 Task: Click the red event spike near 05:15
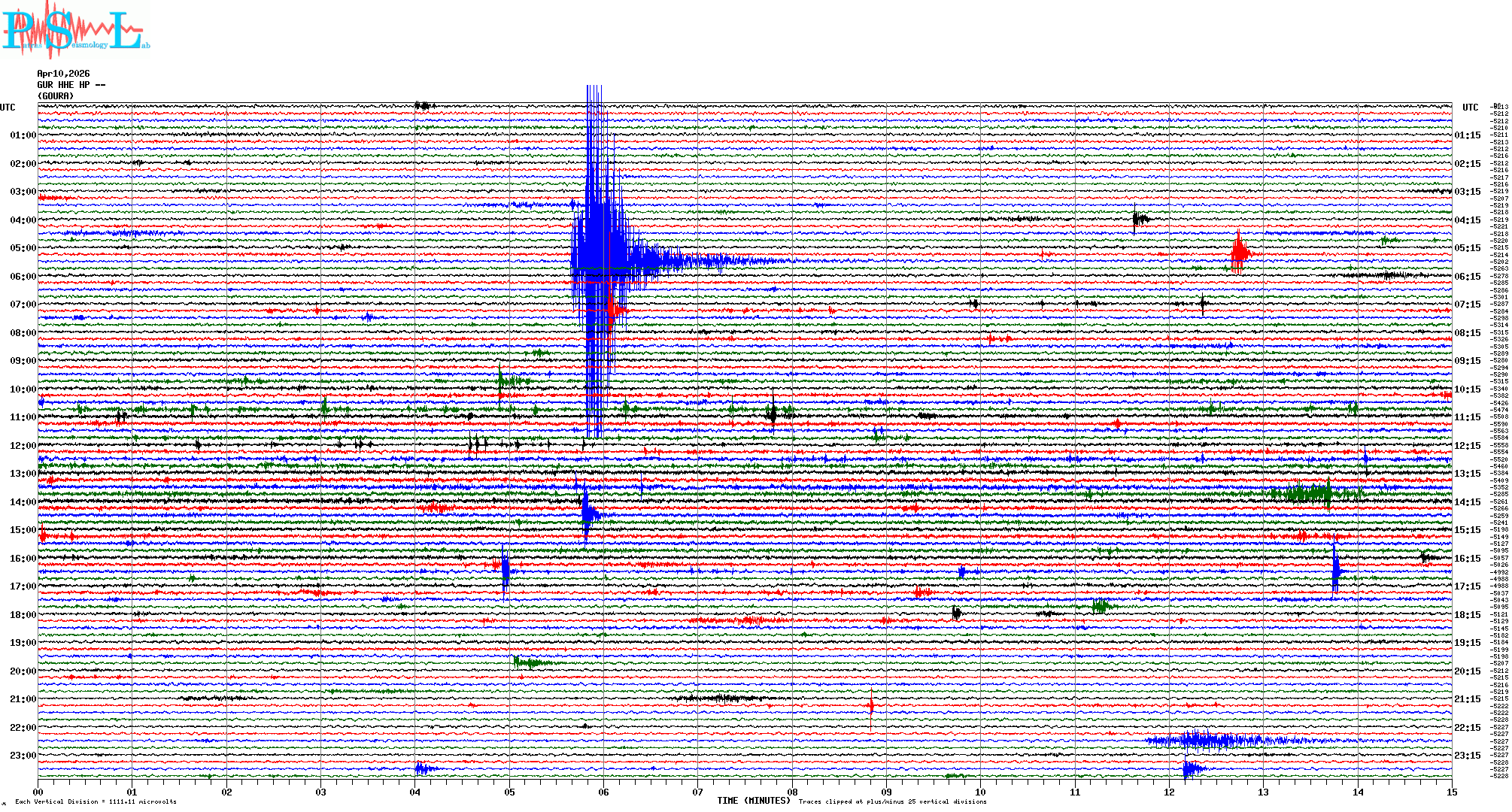click(1239, 252)
